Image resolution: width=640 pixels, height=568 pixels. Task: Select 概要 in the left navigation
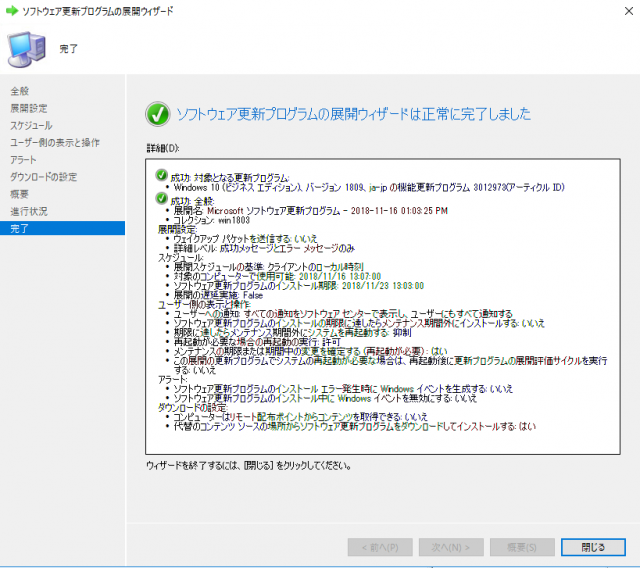coord(20,193)
